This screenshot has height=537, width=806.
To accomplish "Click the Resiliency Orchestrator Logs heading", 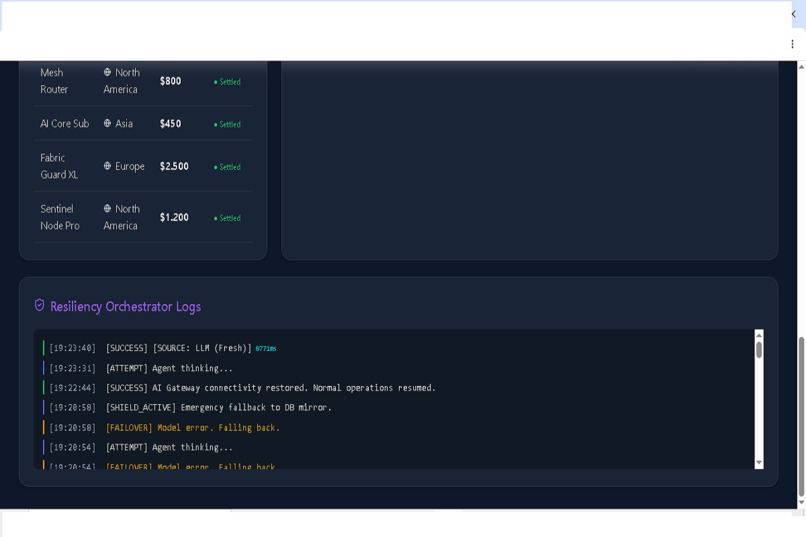I will (x=125, y=307).
